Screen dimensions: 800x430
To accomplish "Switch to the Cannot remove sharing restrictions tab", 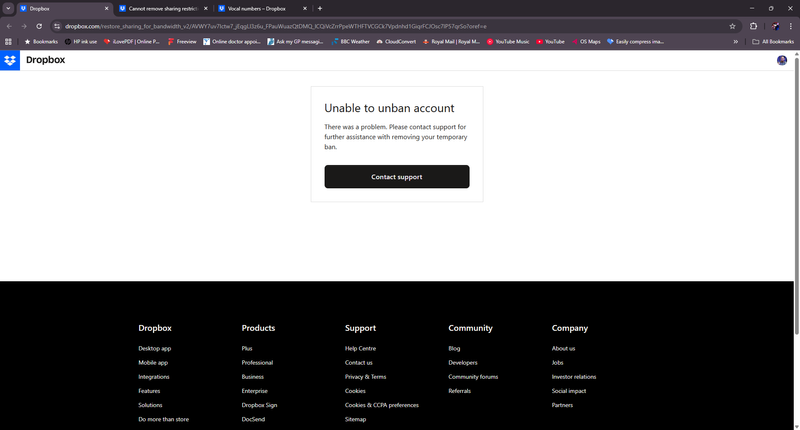I will 160,8.
